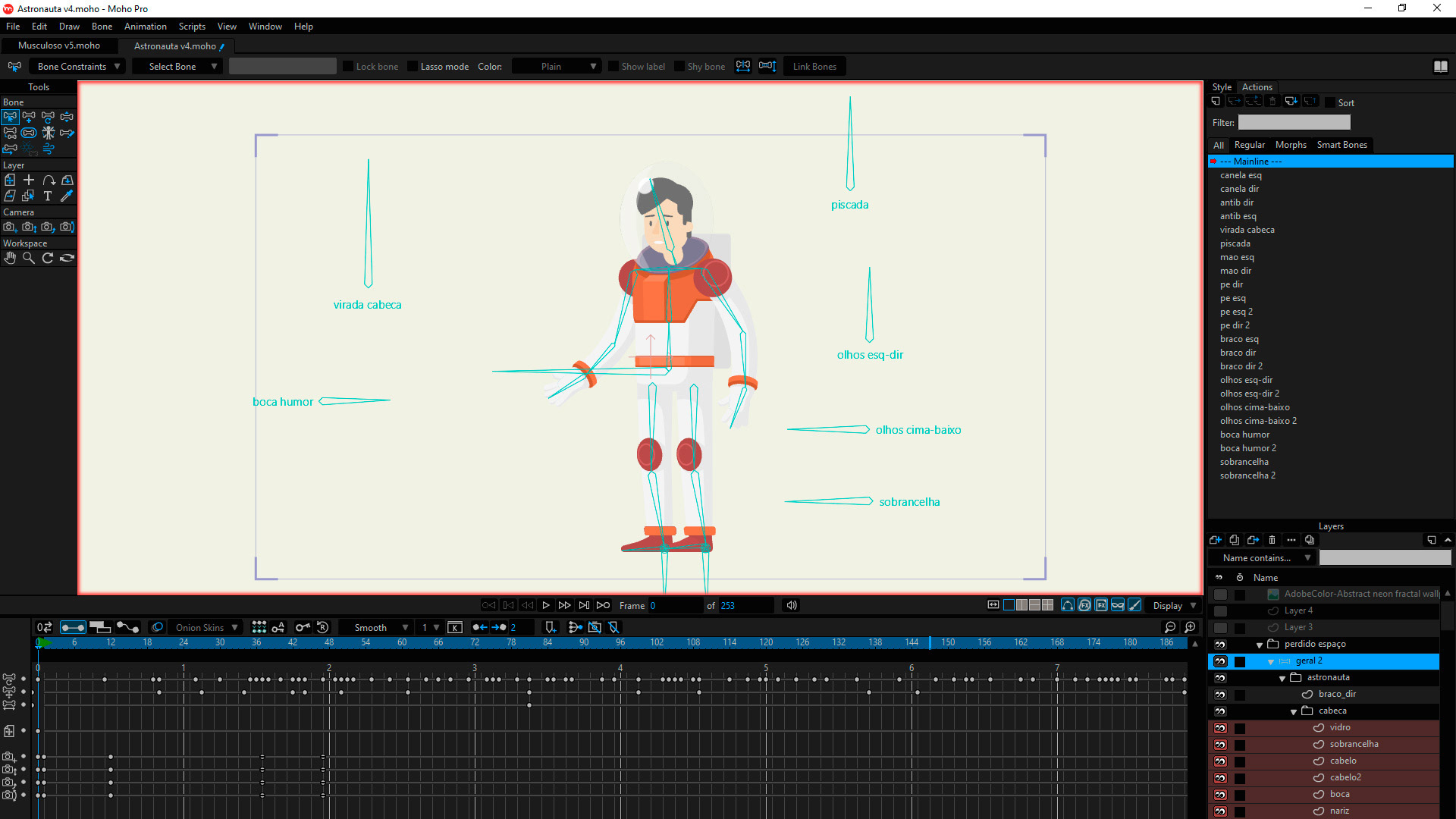This screenshot has height=819, width=1456.
Task: Delete layer with trash icon in Layers panel
Action: click(1272, 540)
